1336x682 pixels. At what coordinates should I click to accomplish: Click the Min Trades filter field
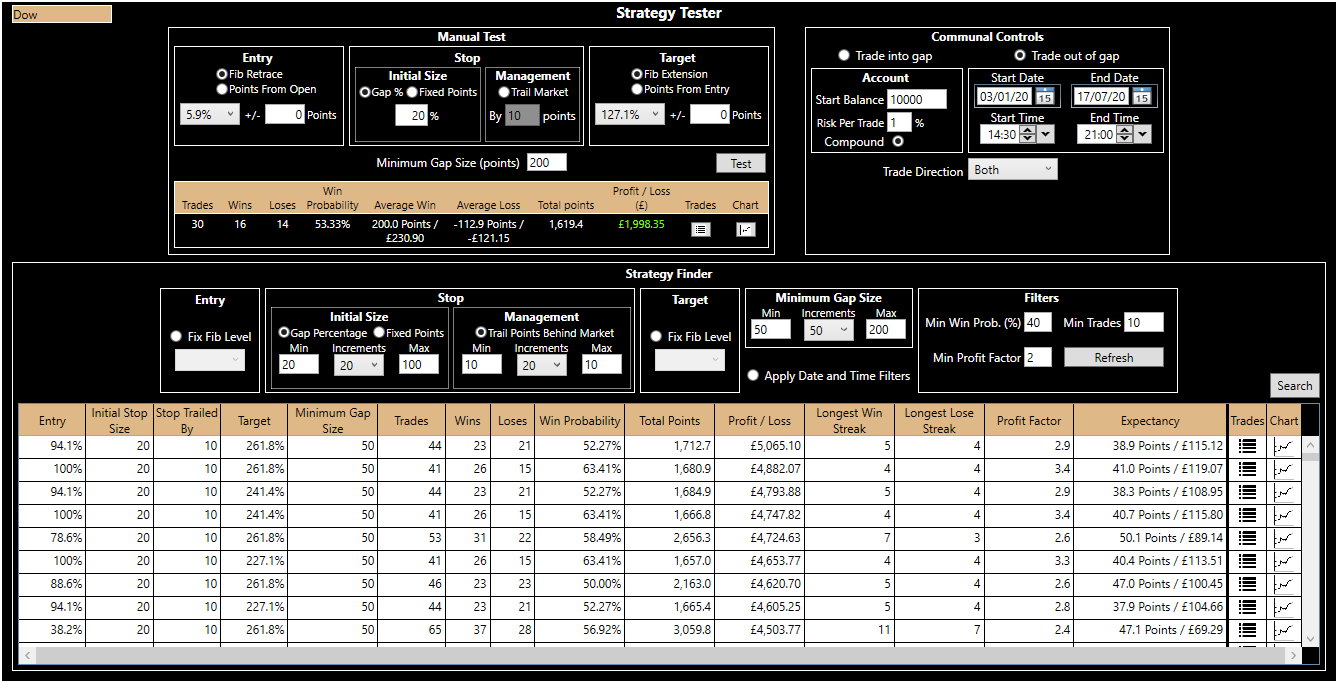[1144, 322]
